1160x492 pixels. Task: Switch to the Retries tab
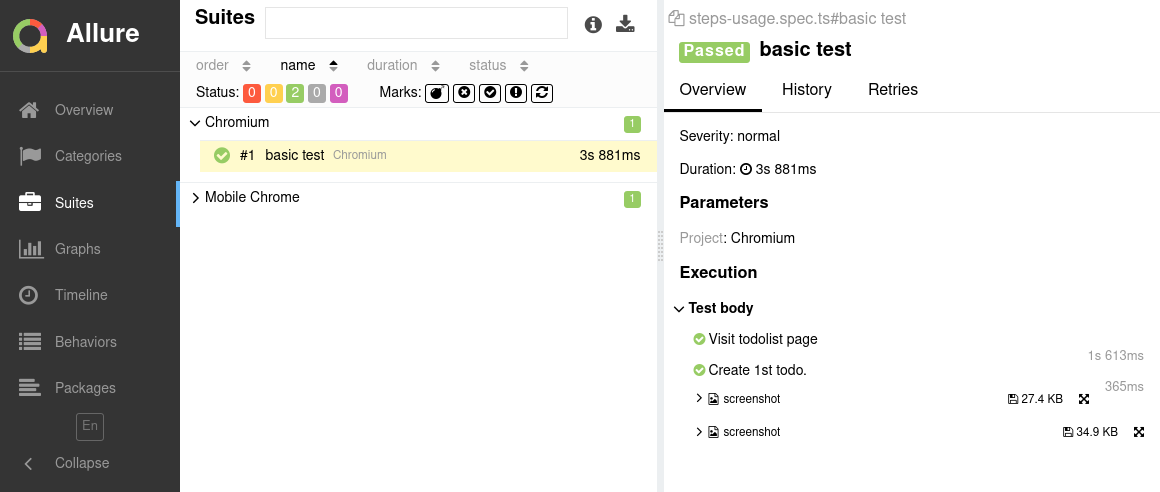(892, 90)
